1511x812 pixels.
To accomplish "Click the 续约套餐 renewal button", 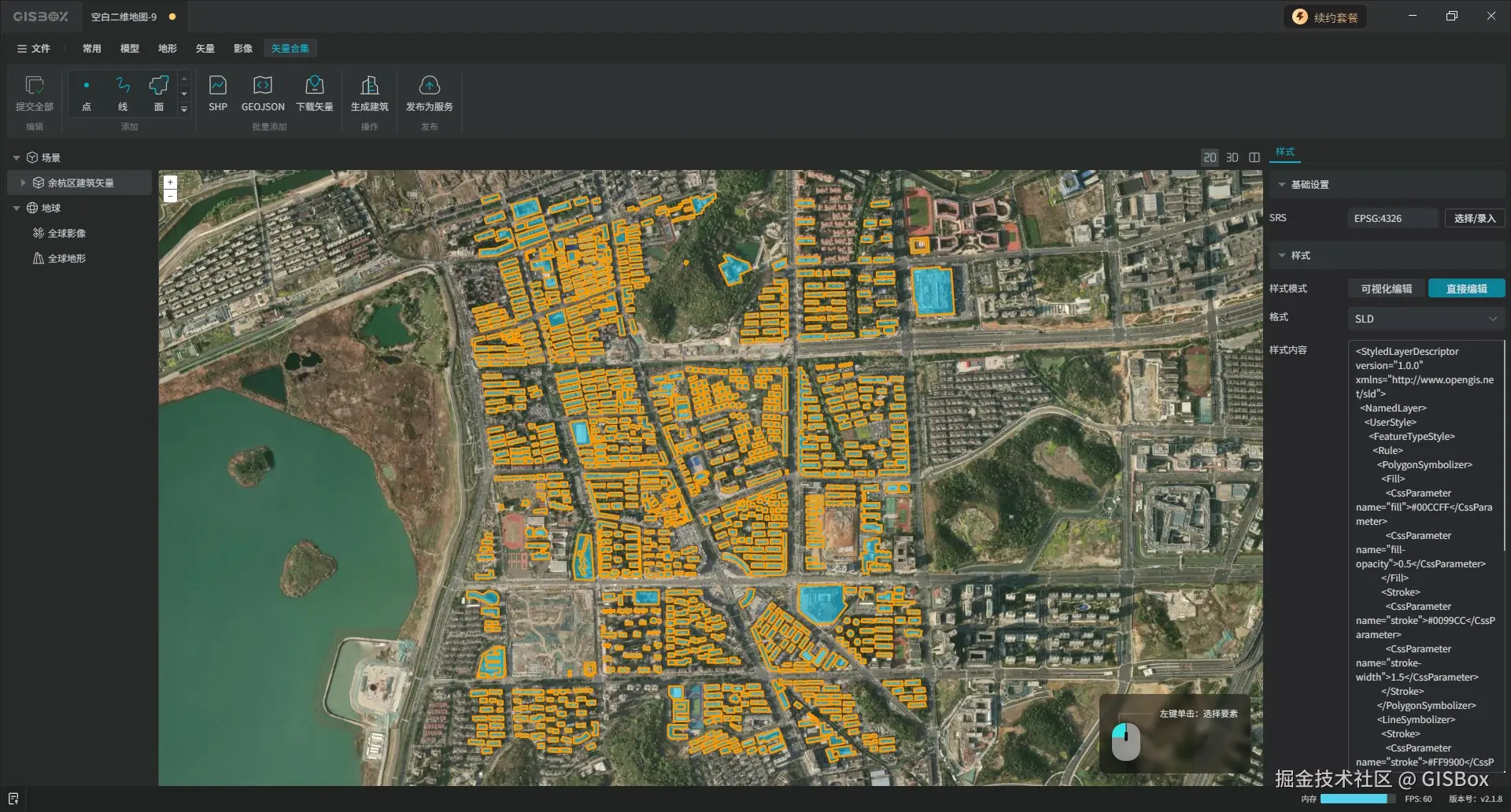I will [1326, 17].
